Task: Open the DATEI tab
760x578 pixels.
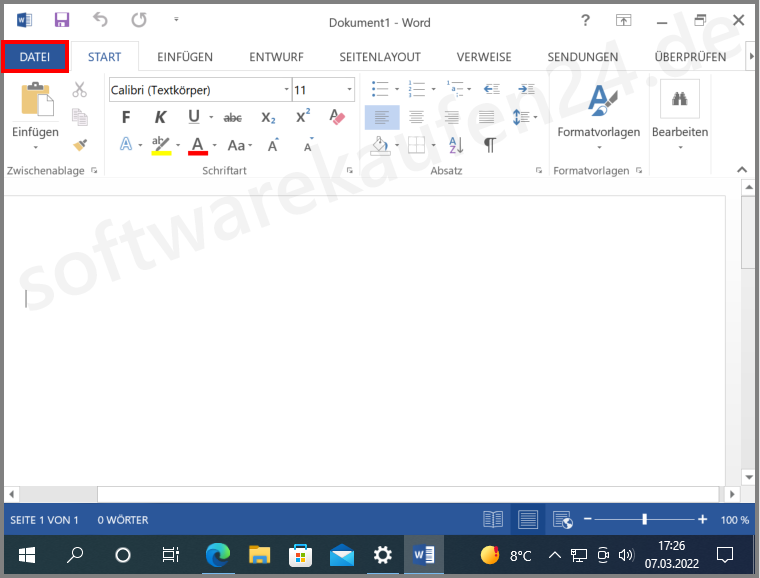Action: (x=35, y=57)
